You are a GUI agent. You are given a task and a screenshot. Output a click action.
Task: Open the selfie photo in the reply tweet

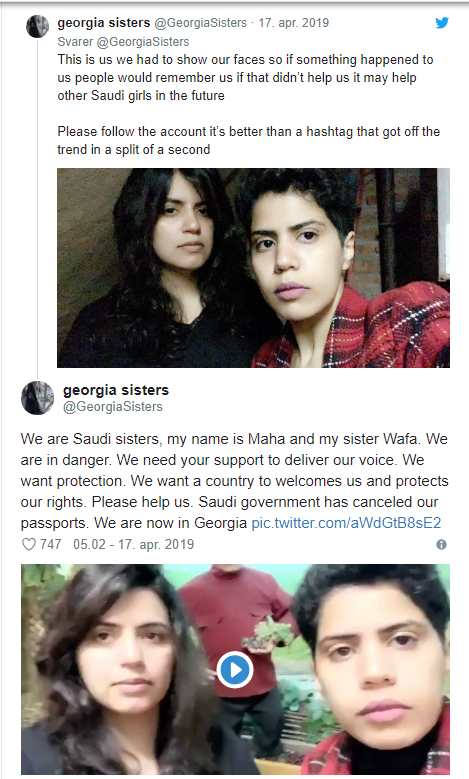[253, 268]
